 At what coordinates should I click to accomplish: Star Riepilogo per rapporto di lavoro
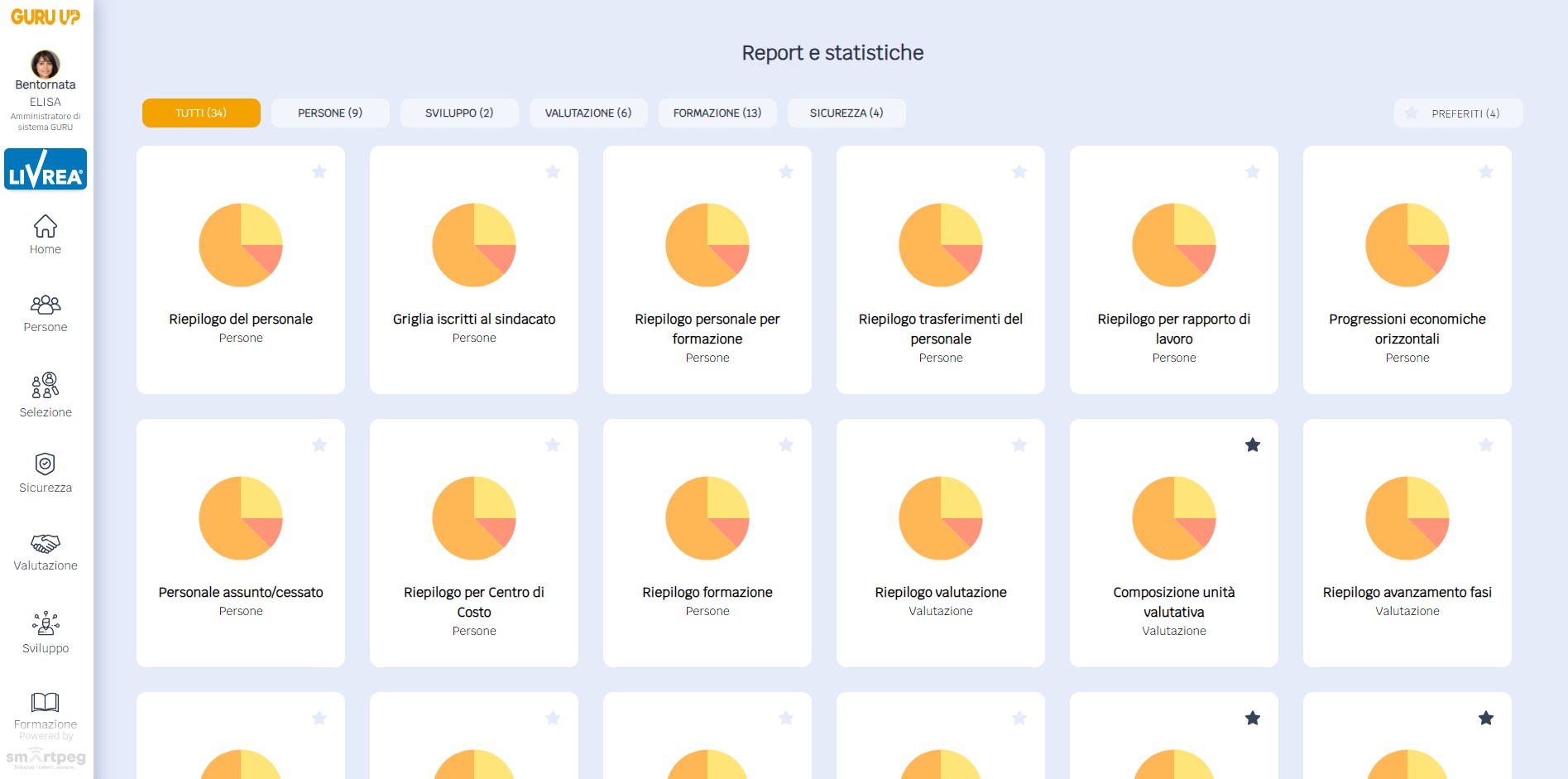1253,171
